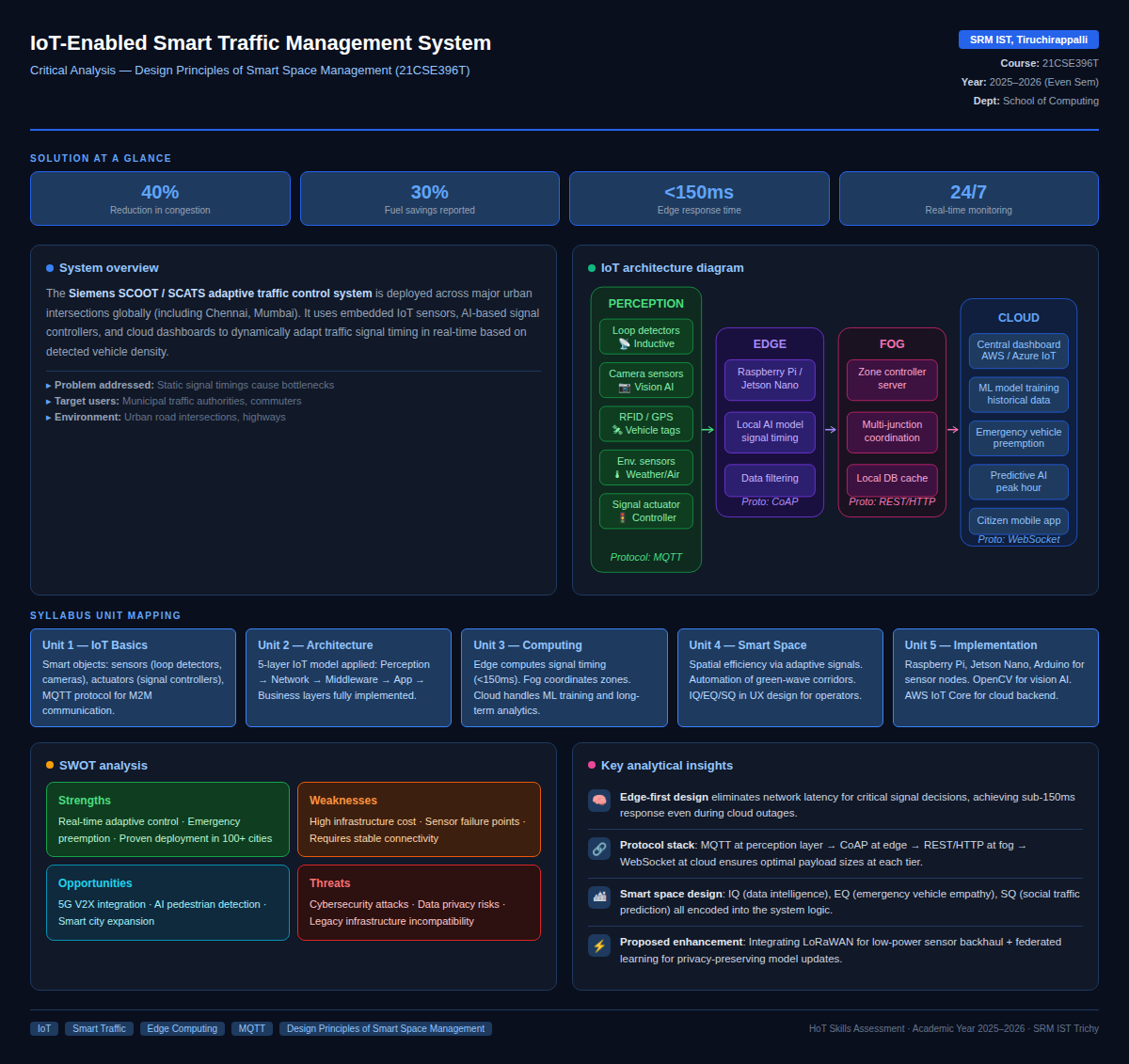Click the EDGE layer heading
This screenshot has width=1129, height=1064.
click(770, 344)
